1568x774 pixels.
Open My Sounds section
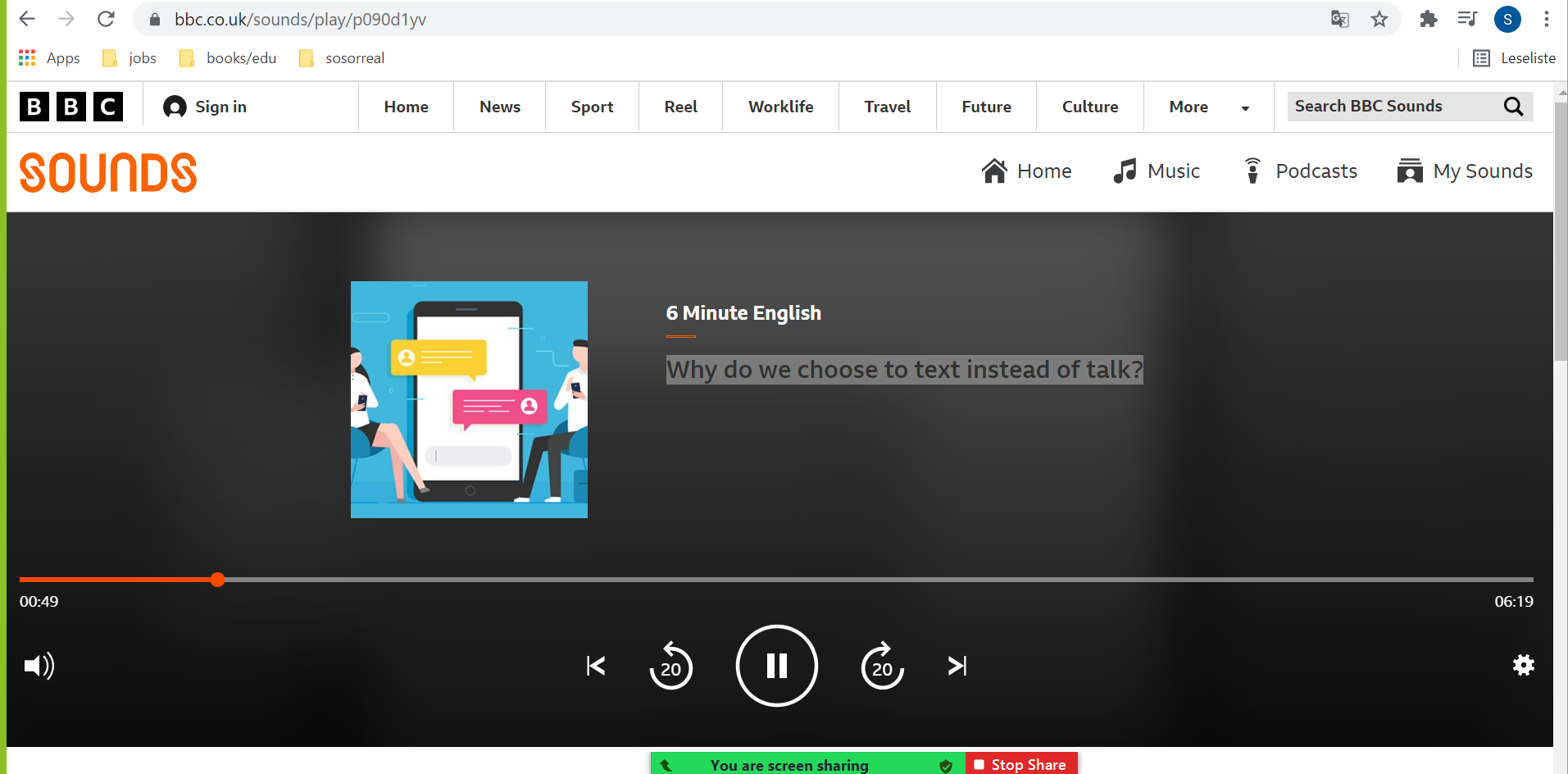tap(1465, 171)
